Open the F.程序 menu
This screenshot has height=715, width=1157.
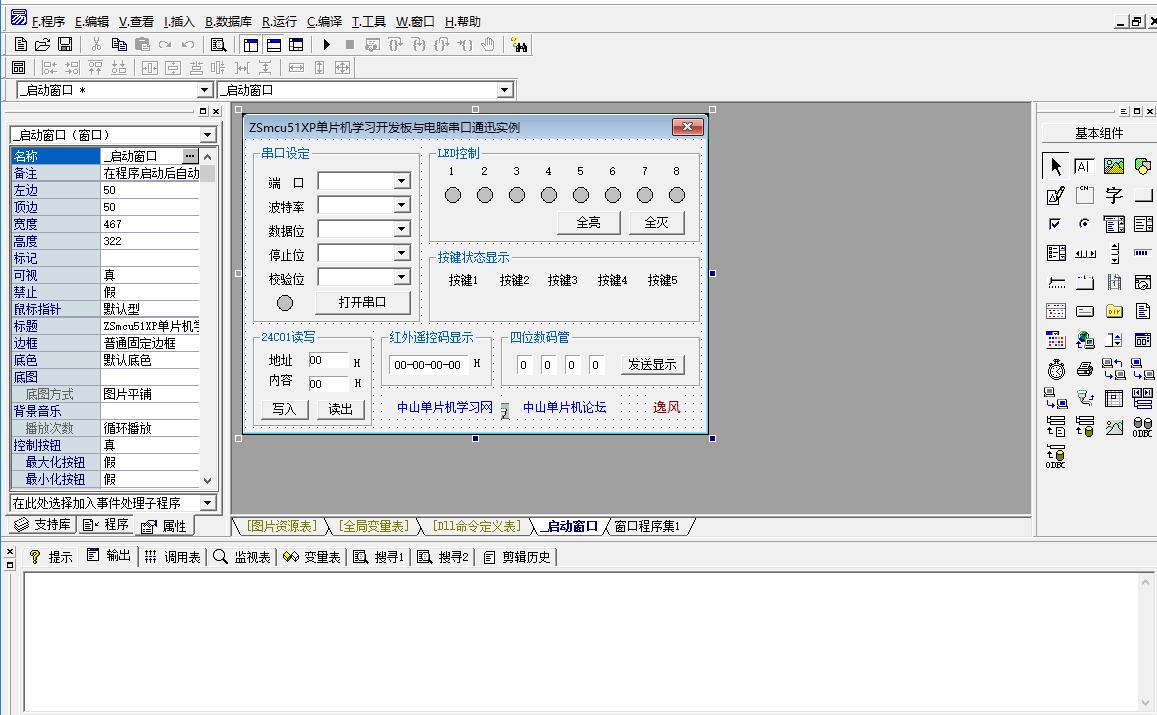(x=48, y=22)
